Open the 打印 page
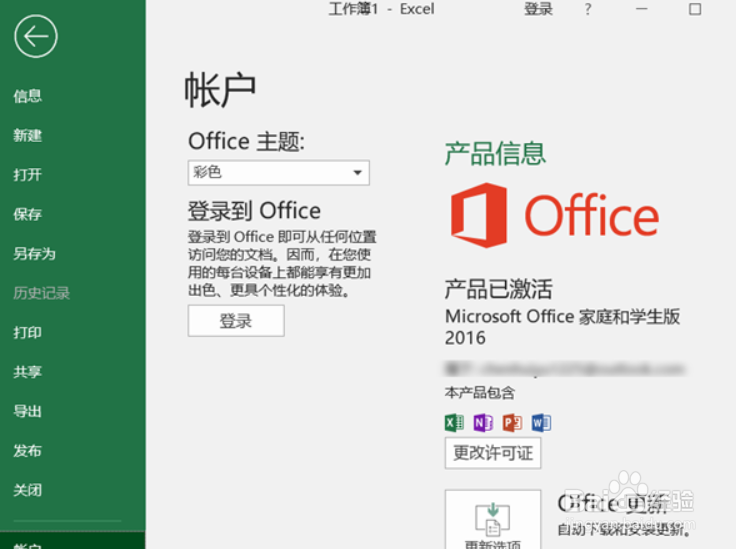736x549 pixels. 28,333
